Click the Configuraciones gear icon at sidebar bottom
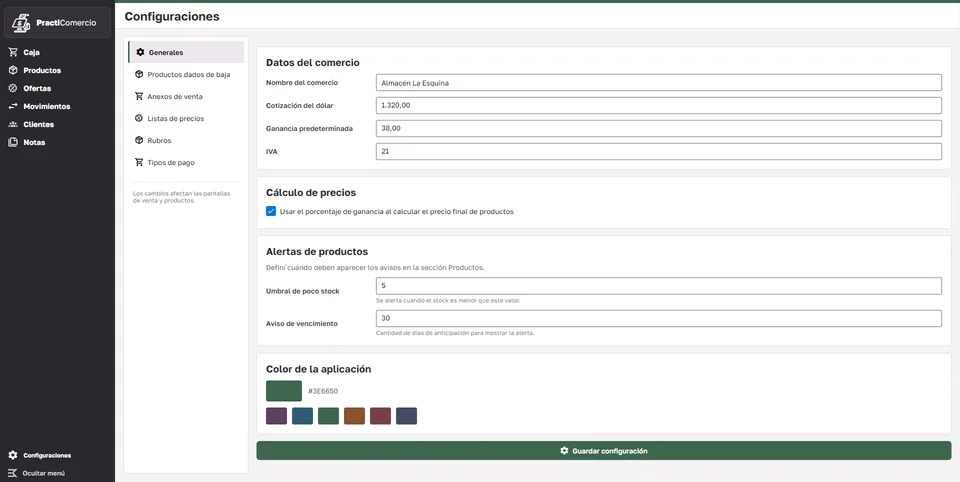Viewport: 960px width, 482px height. (13, 455)
